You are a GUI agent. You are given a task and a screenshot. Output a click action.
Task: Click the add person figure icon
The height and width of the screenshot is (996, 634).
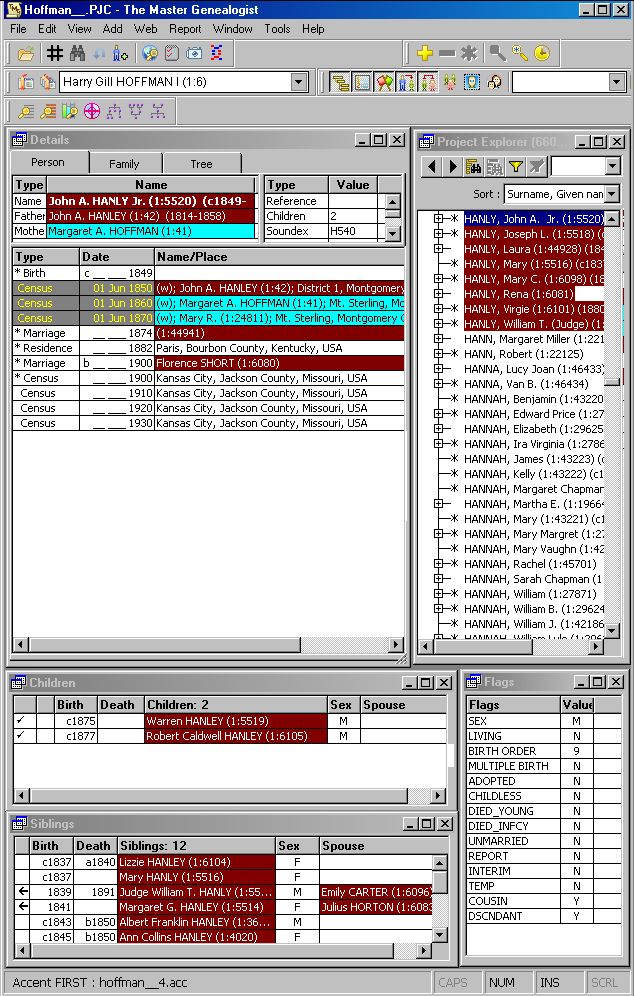pos(120,53)
